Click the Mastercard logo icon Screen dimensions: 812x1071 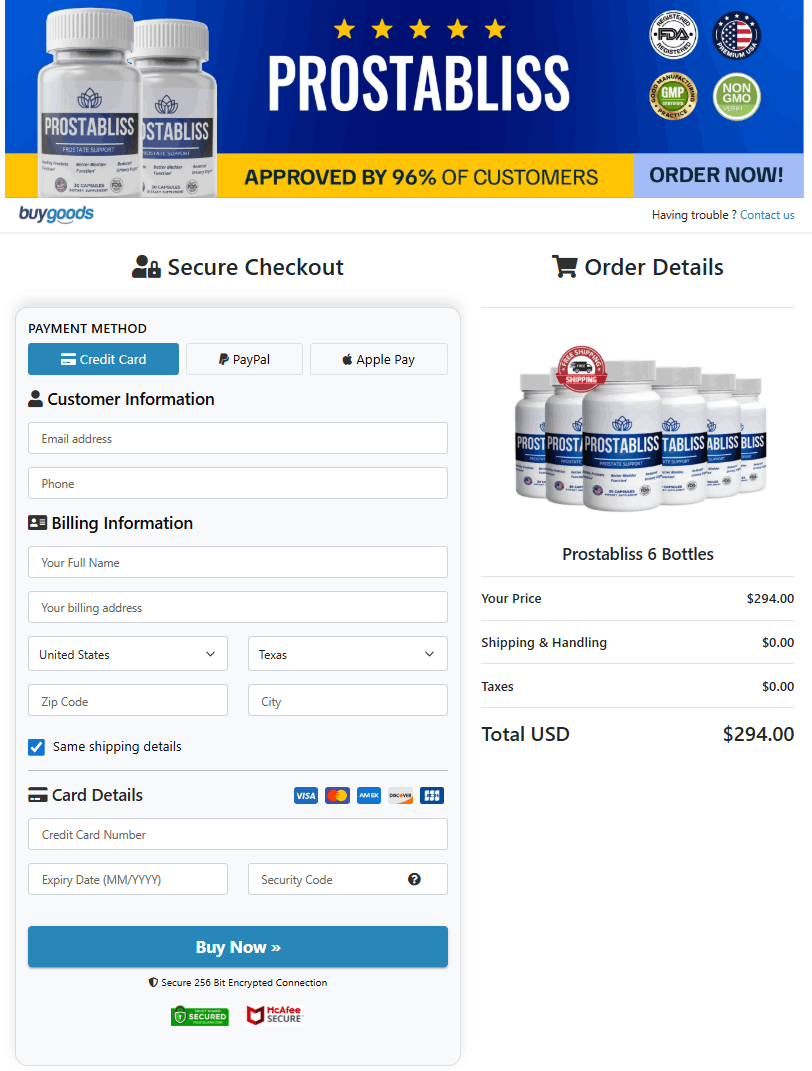337,796
